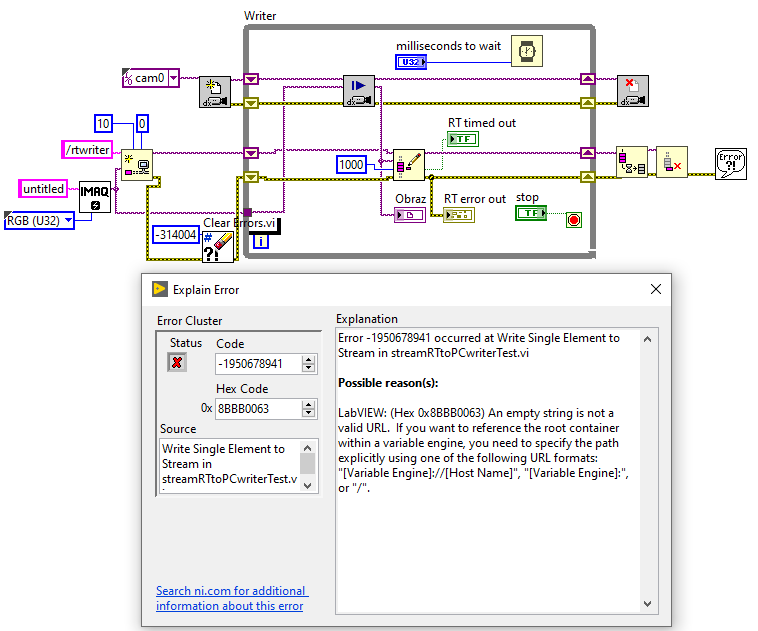Click the Simple Error Handler node

coord(730,164)
